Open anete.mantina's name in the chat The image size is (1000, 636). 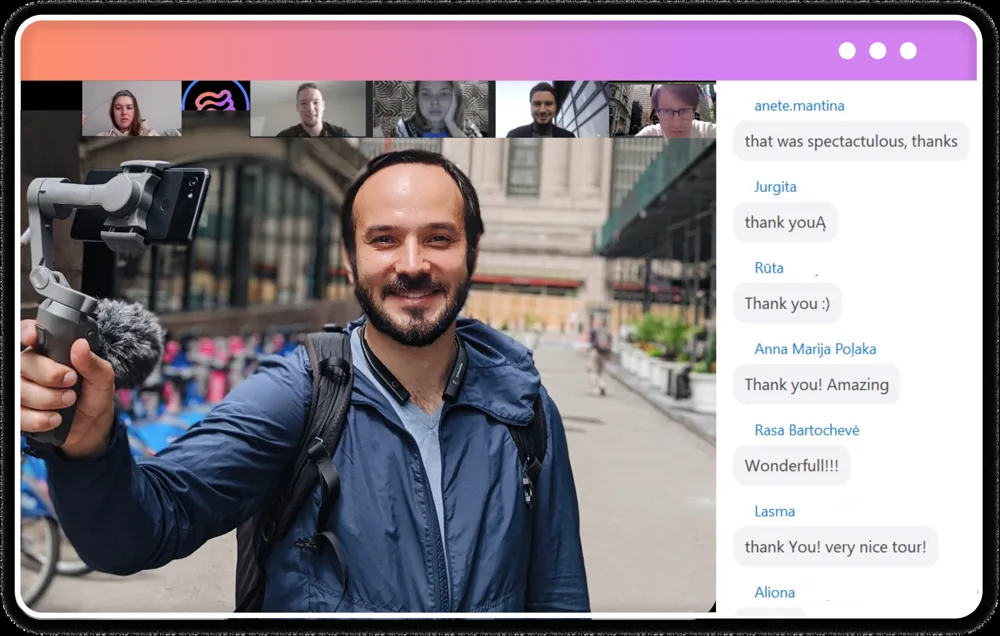click(x=799, y=106)
